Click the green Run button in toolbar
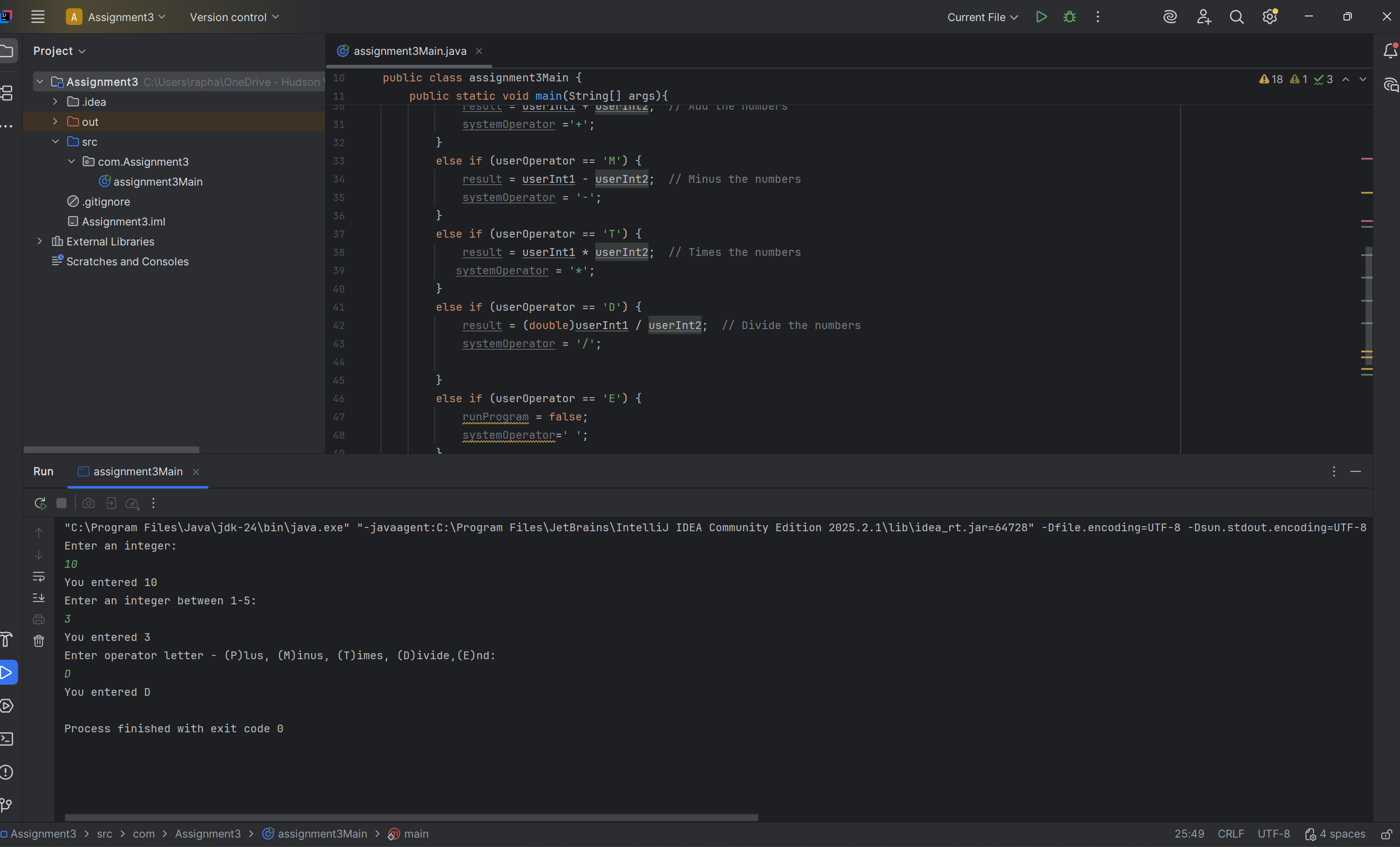 click(1041, 17)
